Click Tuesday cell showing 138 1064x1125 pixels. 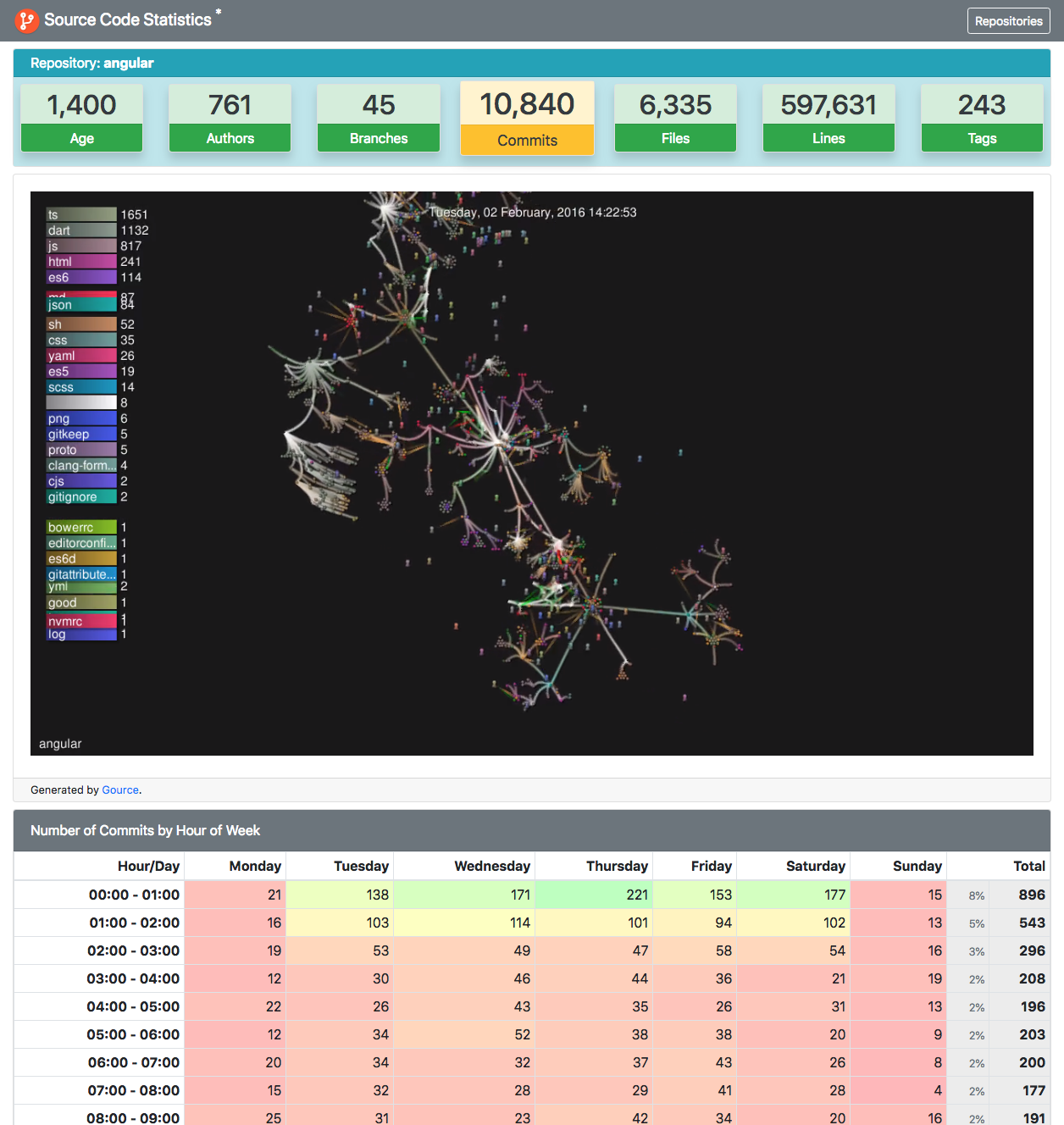(340, 895)
